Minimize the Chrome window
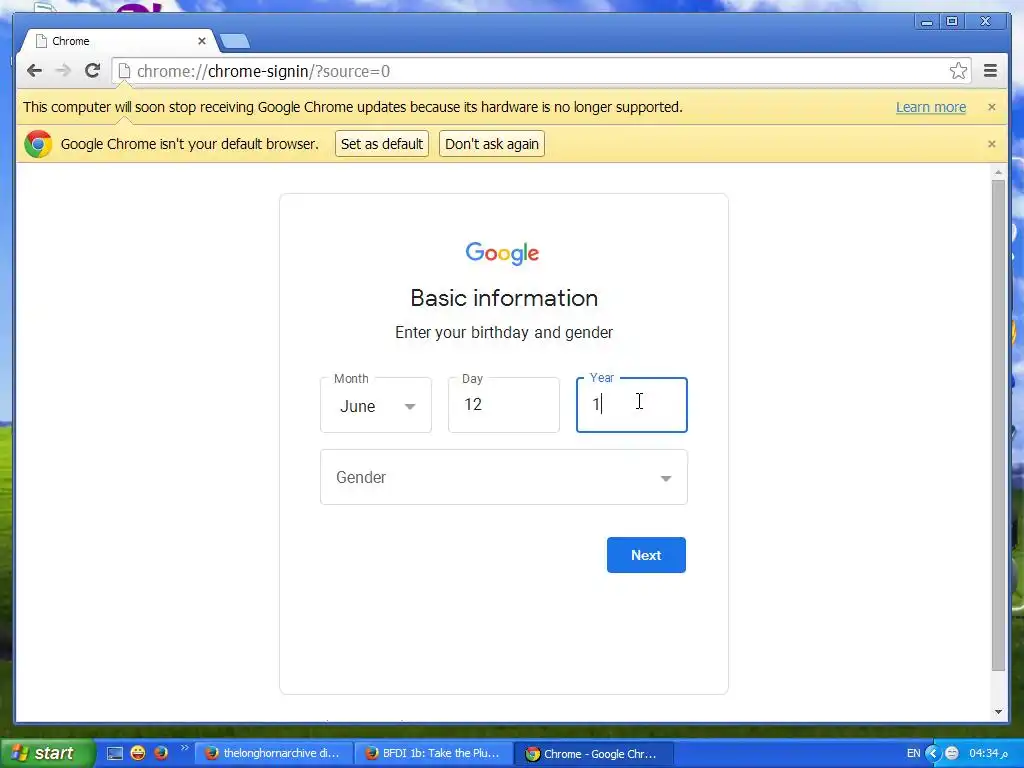This screenshot has height=768, width=1024. pos(926,22)
